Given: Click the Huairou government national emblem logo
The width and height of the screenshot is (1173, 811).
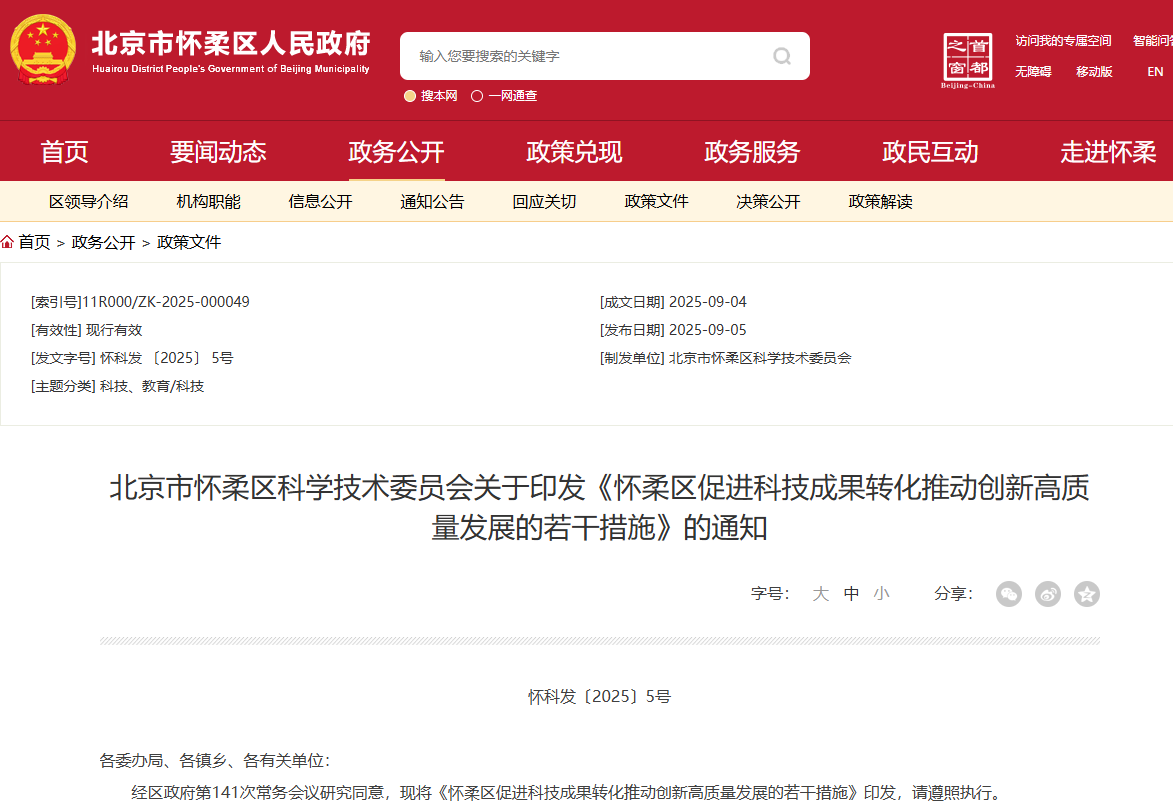Looking at the screenshot, I should tap(42, 48).
